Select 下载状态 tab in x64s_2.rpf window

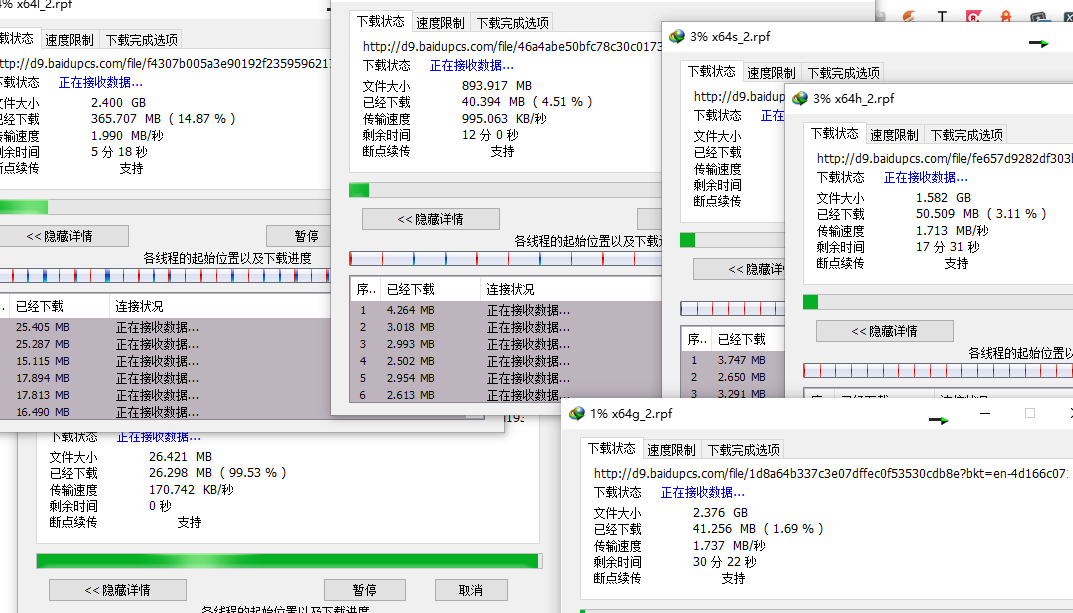coord(712,71)
